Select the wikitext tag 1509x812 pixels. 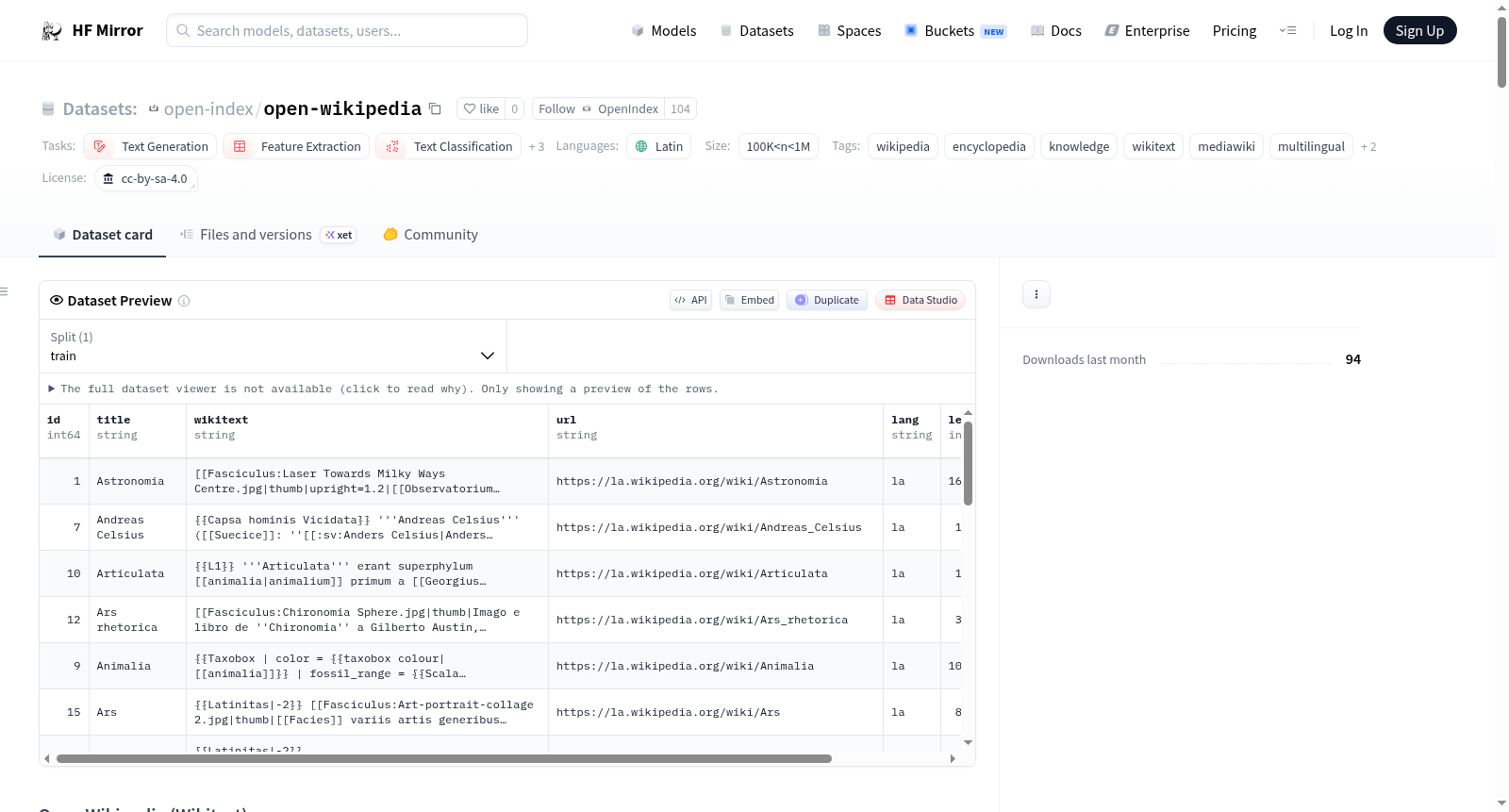(1153, 146)
